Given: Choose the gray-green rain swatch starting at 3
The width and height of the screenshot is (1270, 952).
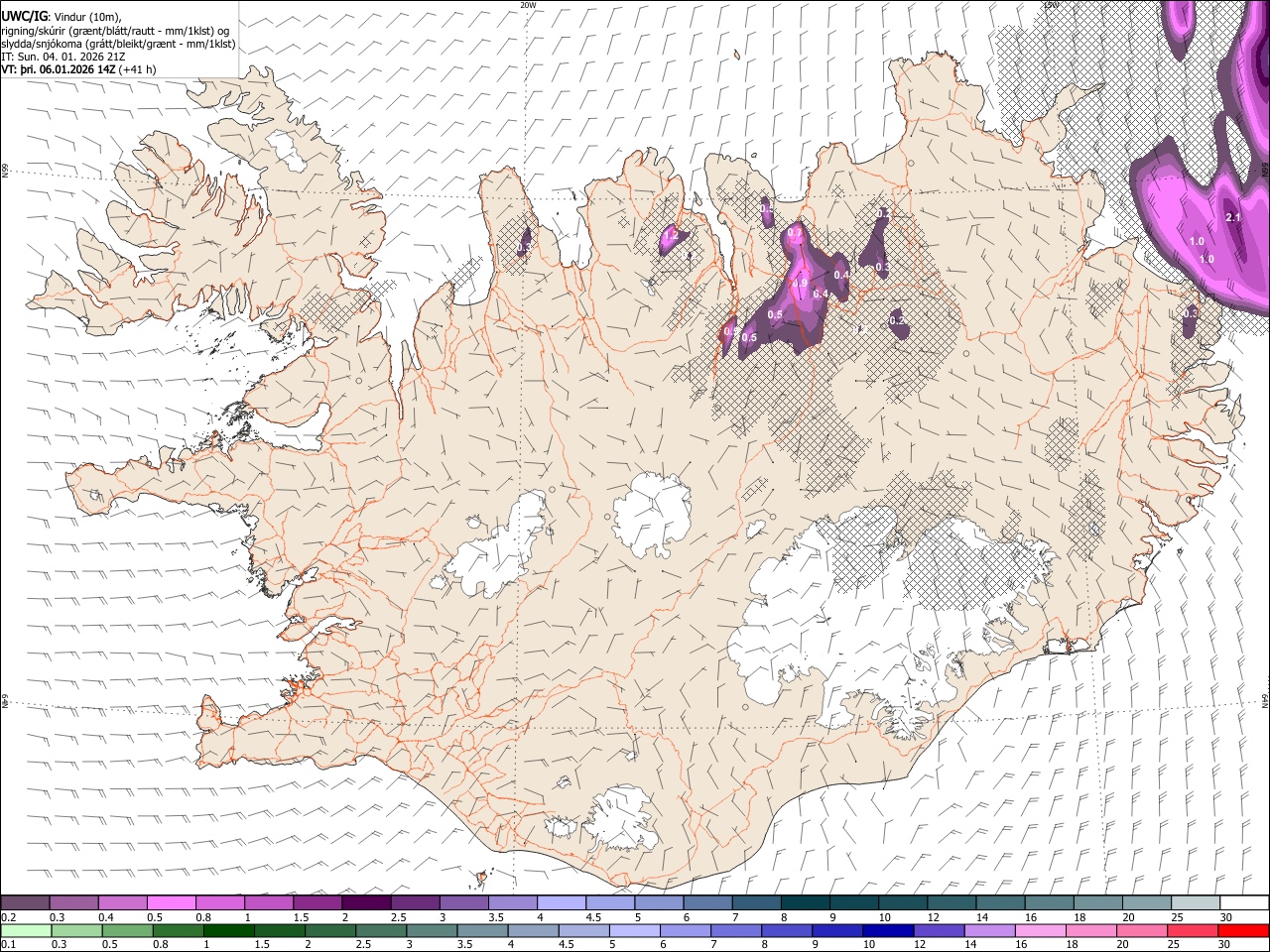Looking at the screenshot, I should pos(432,931).
